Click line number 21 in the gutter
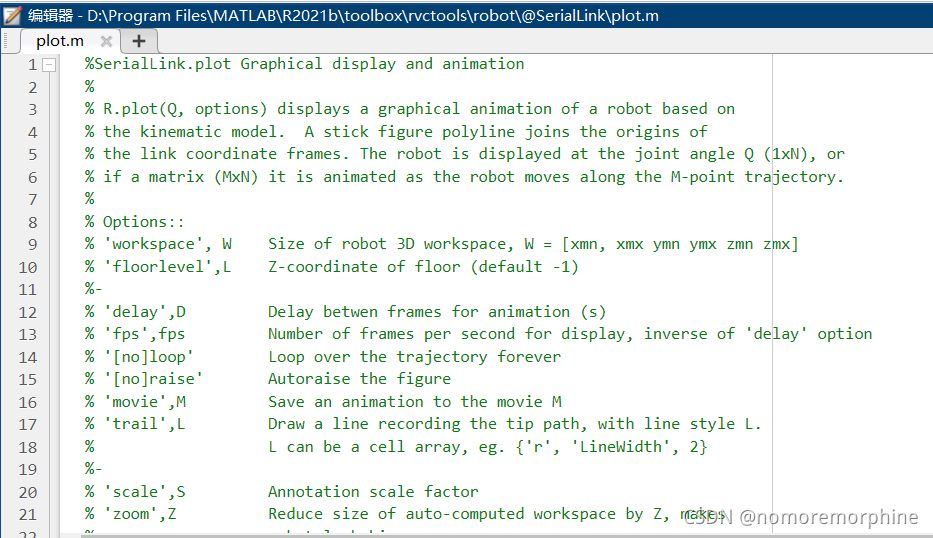The width and height of the screenshot is (933, 538). (x=27, y=514)
